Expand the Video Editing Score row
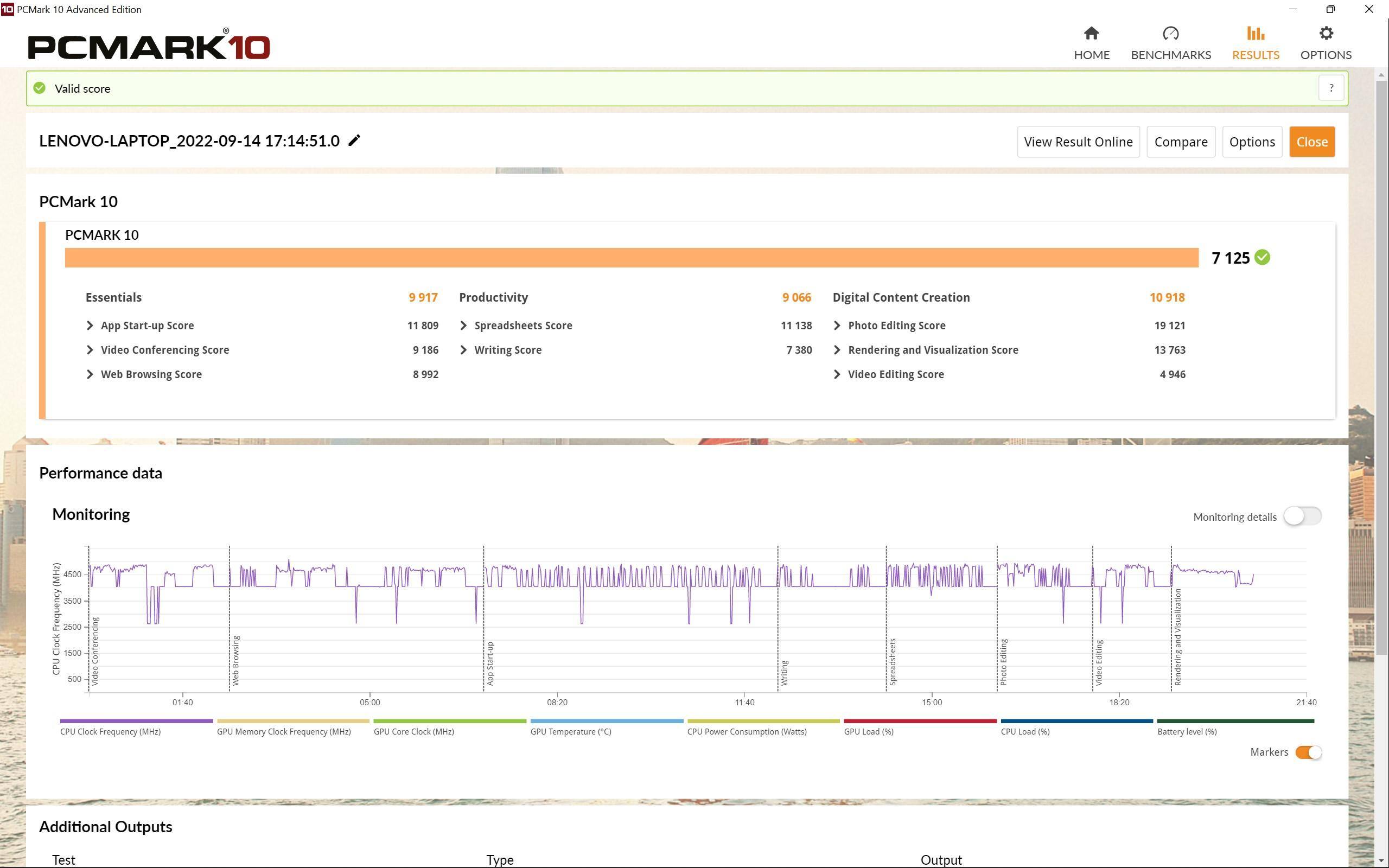The height and width of the screenshot is (868, 1389). click(x=837, y=374)
